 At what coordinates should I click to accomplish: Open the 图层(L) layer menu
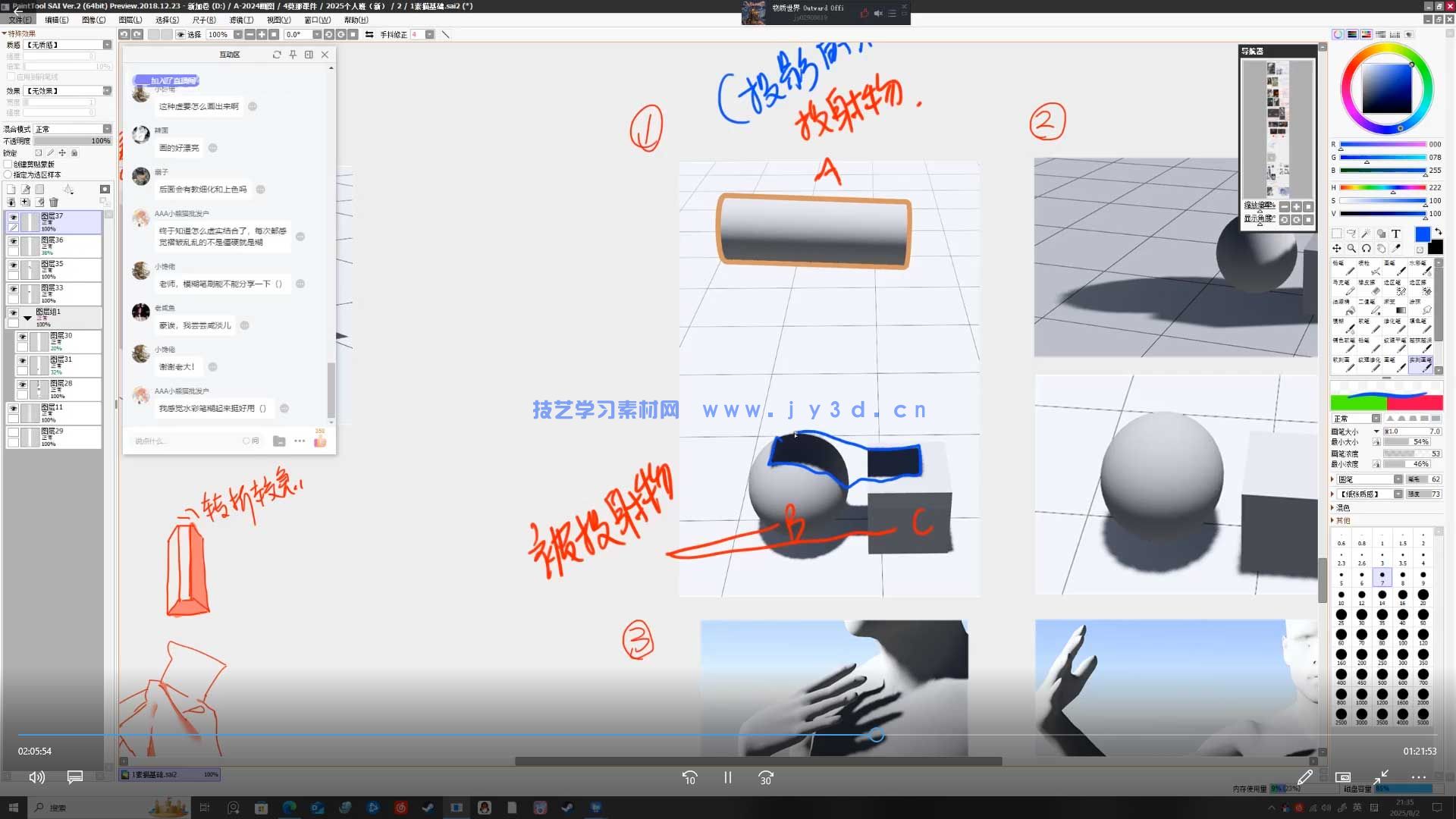(x=130, y=20)
